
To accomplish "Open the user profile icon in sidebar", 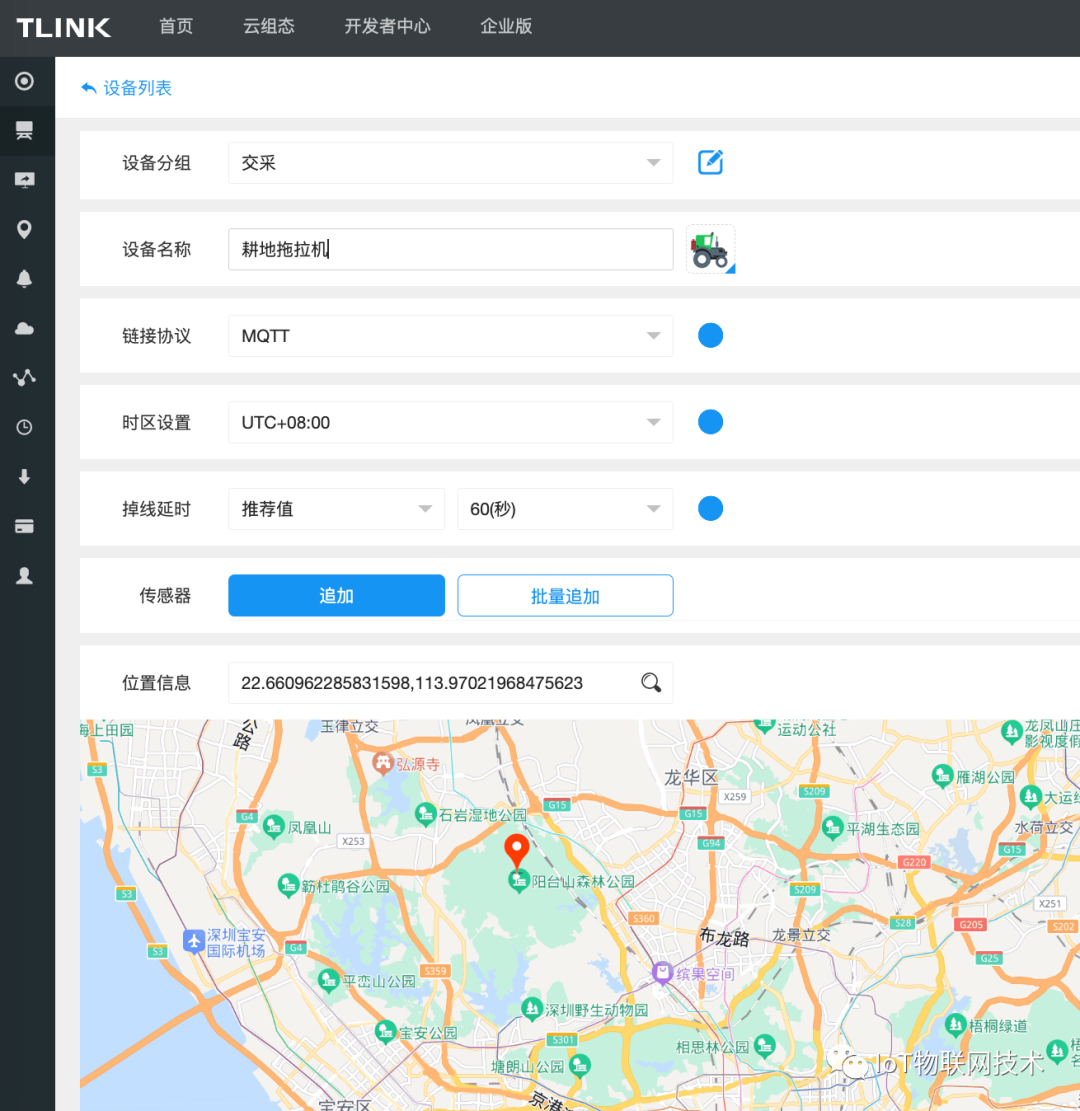I will [25, 575].
